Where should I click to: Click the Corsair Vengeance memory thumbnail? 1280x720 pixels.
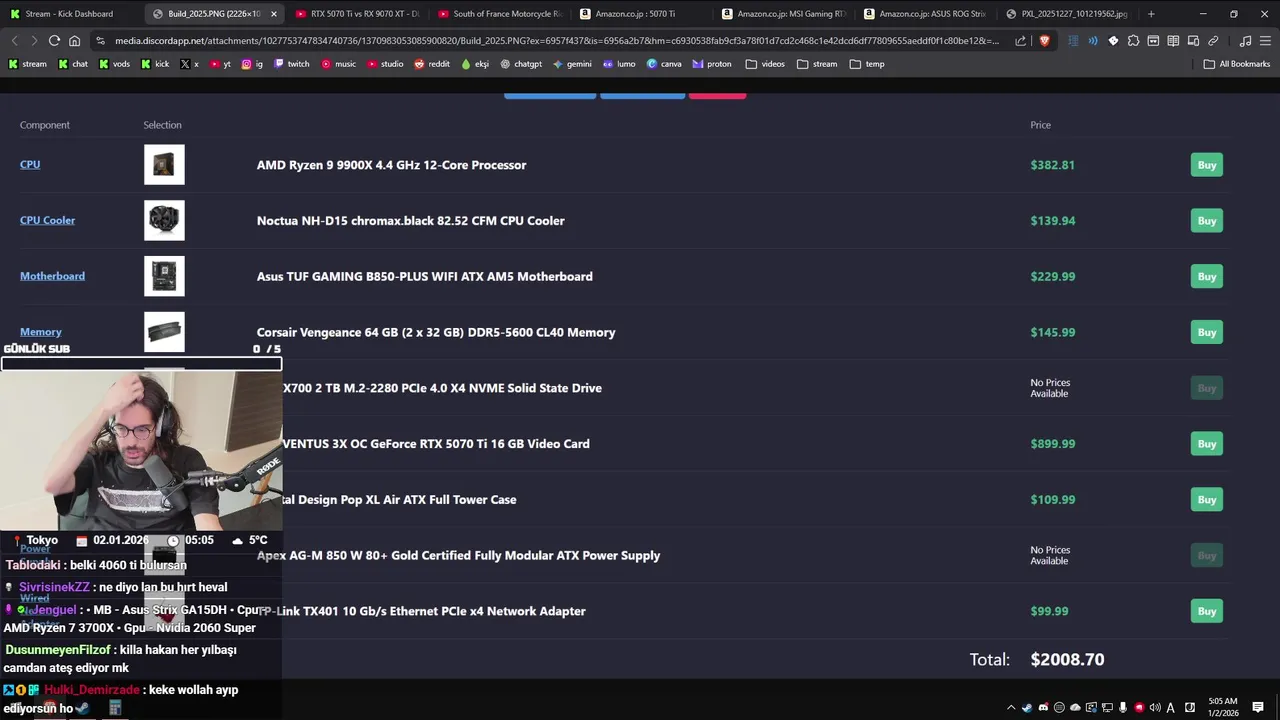coord(164,332)
